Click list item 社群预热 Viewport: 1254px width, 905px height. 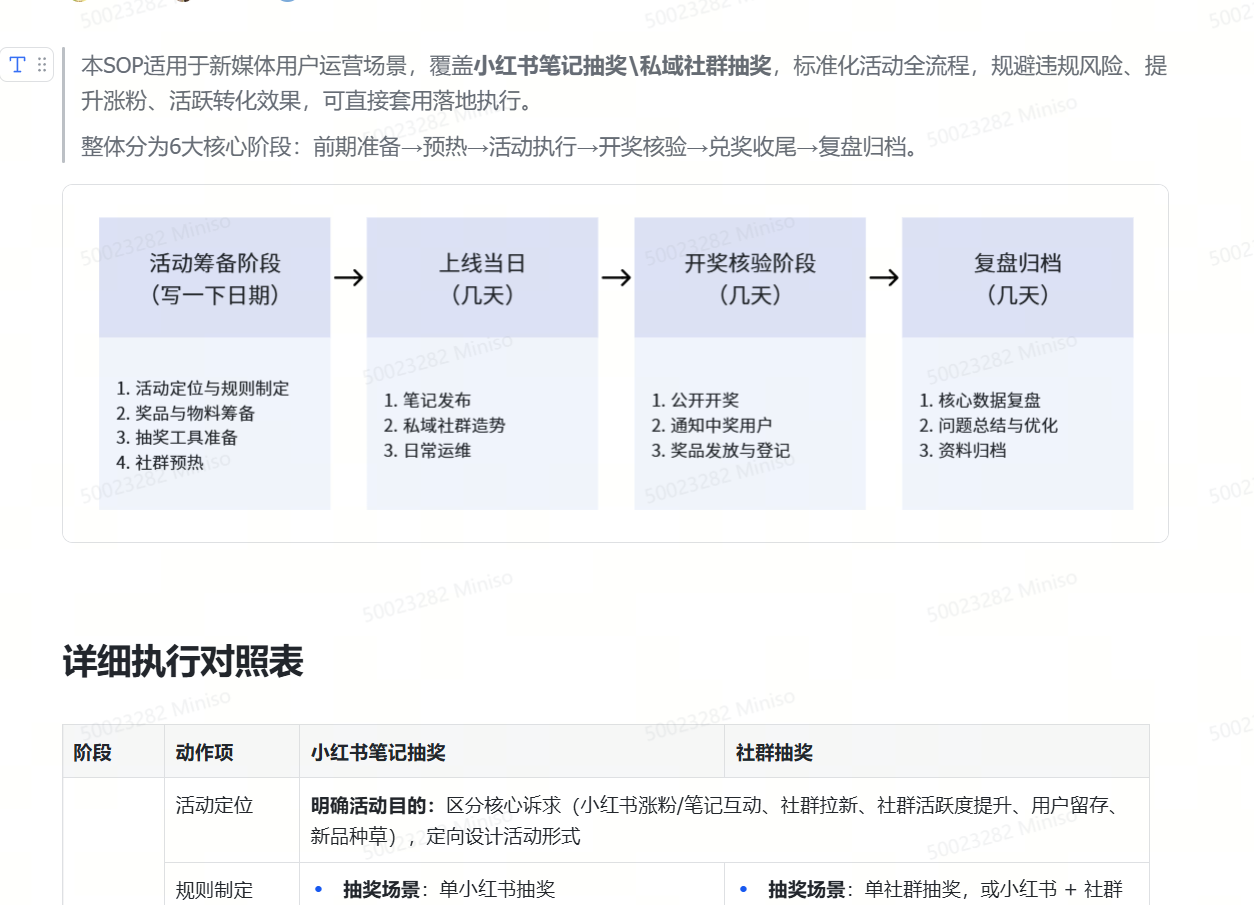pos(160,463)
